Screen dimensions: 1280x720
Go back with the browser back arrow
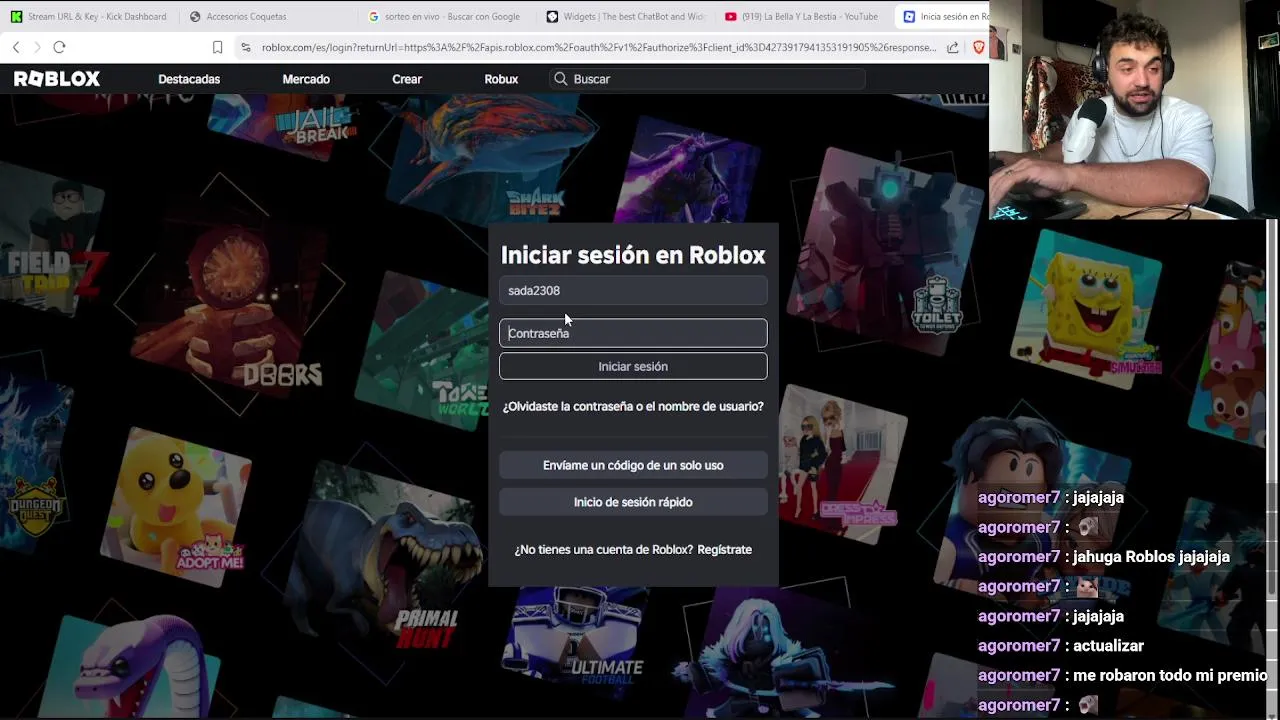16,47
